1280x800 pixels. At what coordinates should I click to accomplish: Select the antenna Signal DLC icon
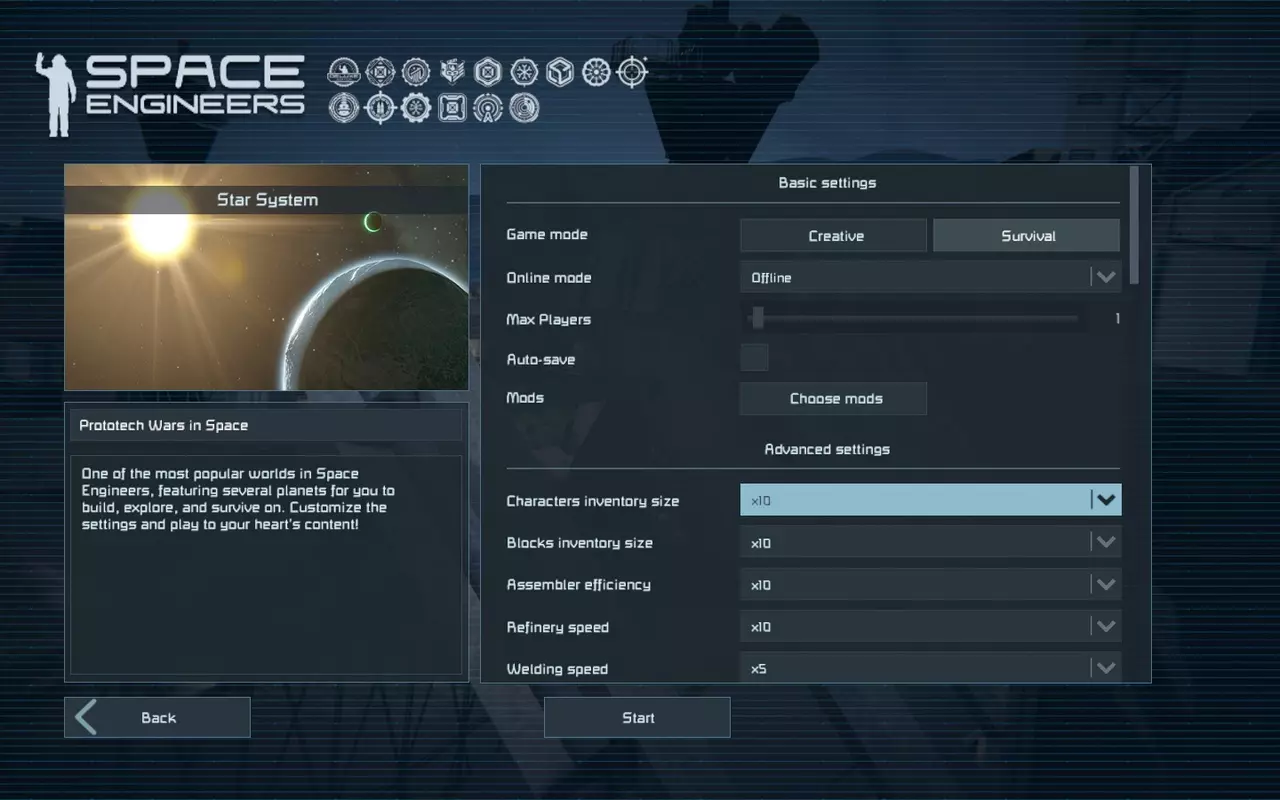click(x=488, y=107)
